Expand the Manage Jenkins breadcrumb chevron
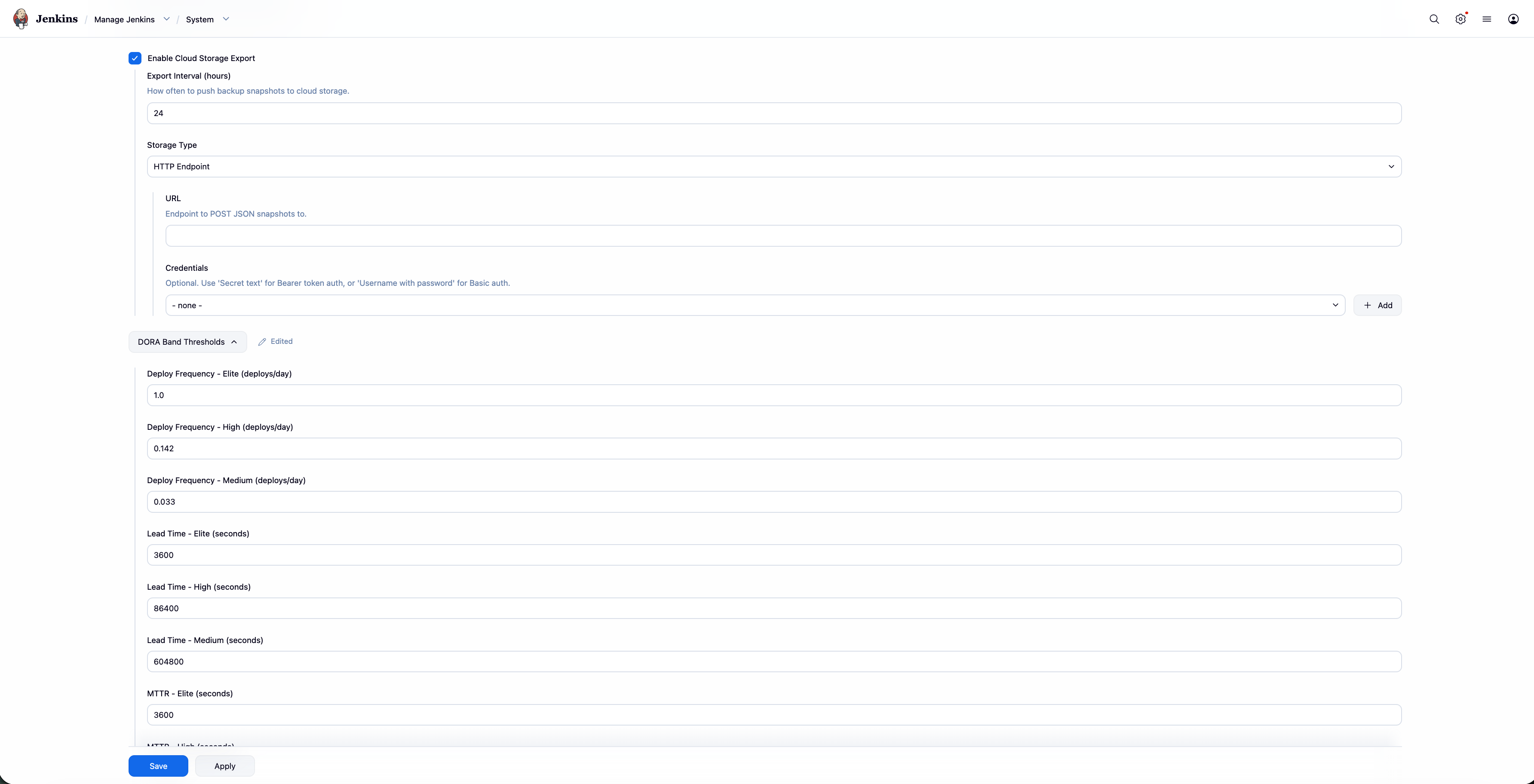1534x784 pixels. [167, 19]
